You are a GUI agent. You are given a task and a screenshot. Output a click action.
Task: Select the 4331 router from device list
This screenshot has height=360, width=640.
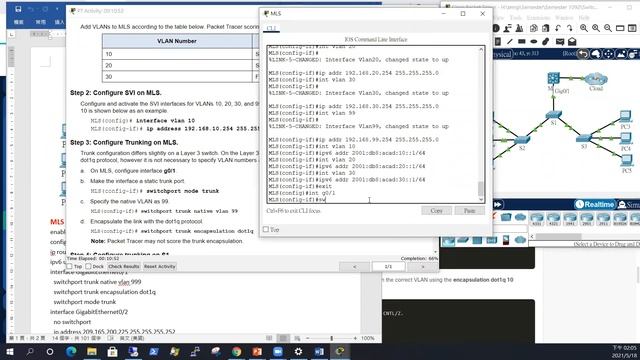point(537,218)
